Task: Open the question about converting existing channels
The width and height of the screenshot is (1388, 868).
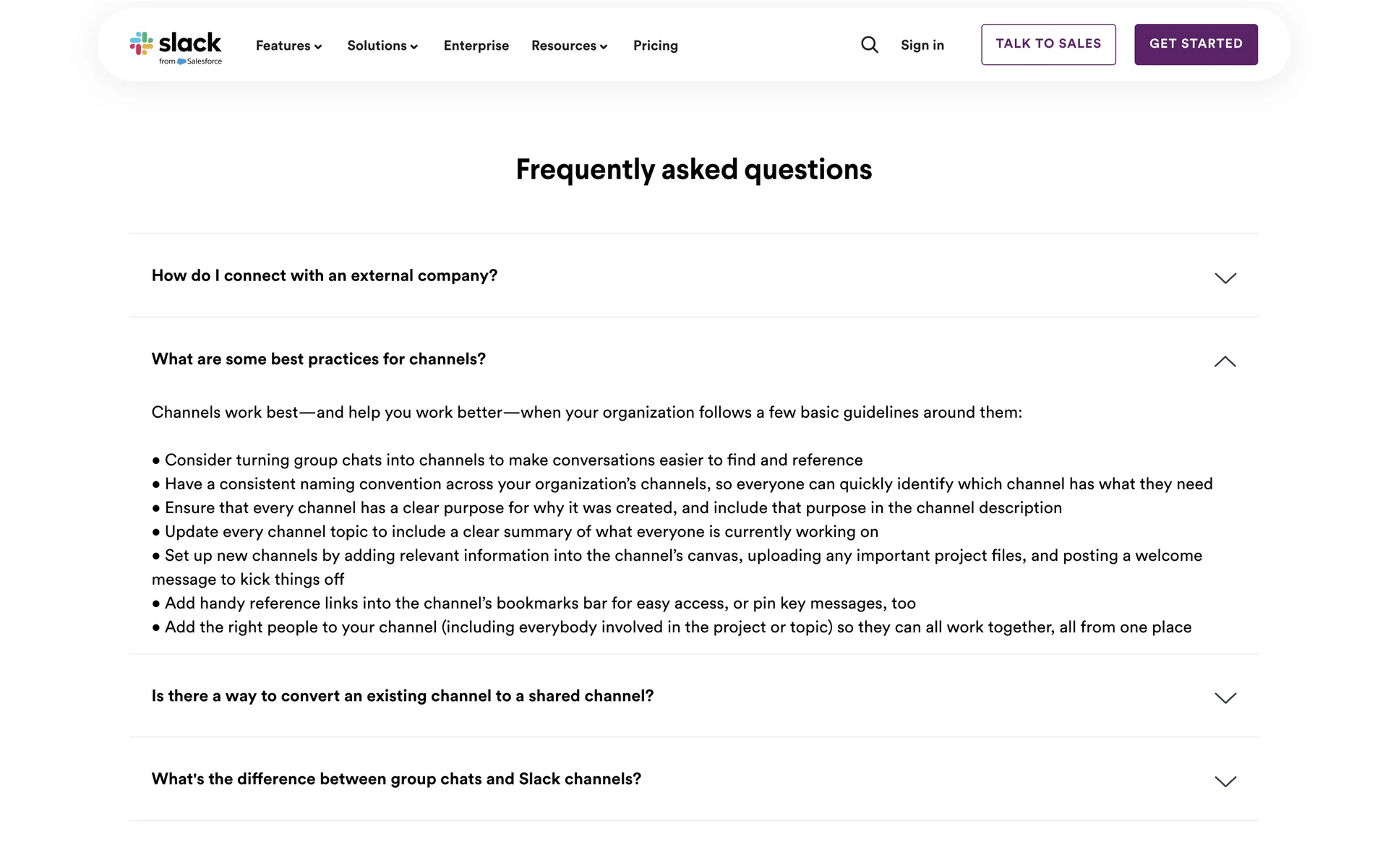Action: (403, 696)
